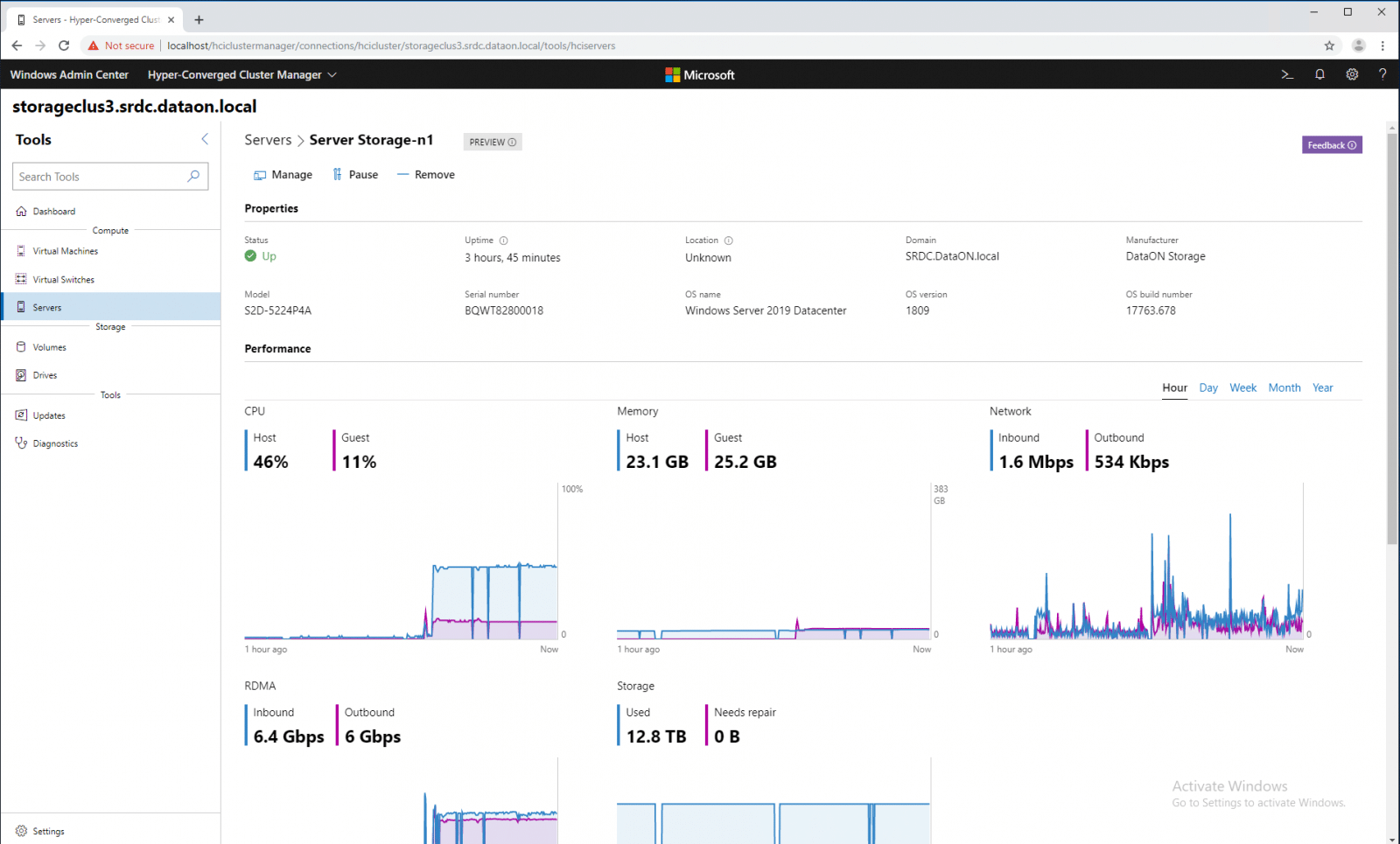Image resolution: width=1400 pixels, height=844 pixels.
Task: Open the notifications bell icon
Action: [1319, 74]
